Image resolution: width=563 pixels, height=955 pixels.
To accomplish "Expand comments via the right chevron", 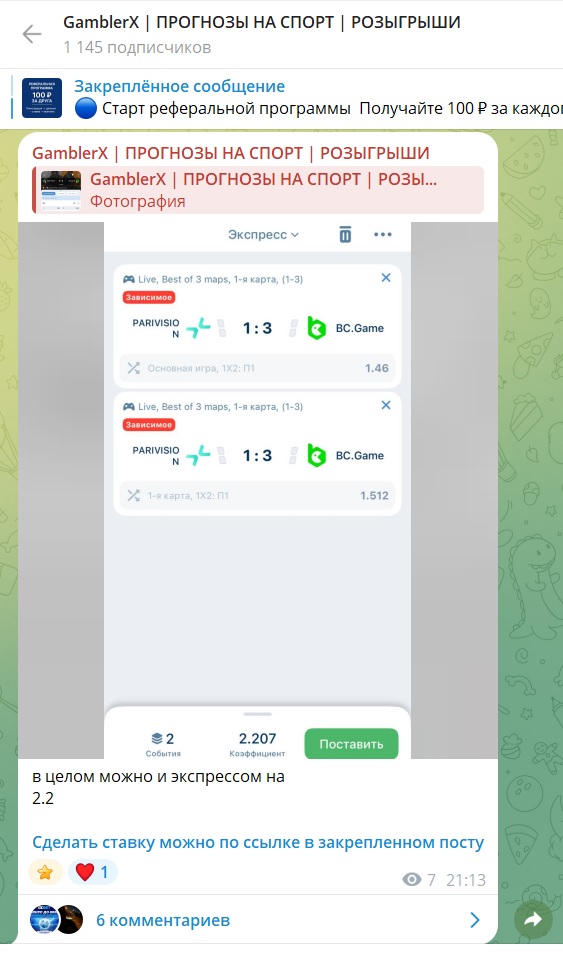I will pos(475,920).
